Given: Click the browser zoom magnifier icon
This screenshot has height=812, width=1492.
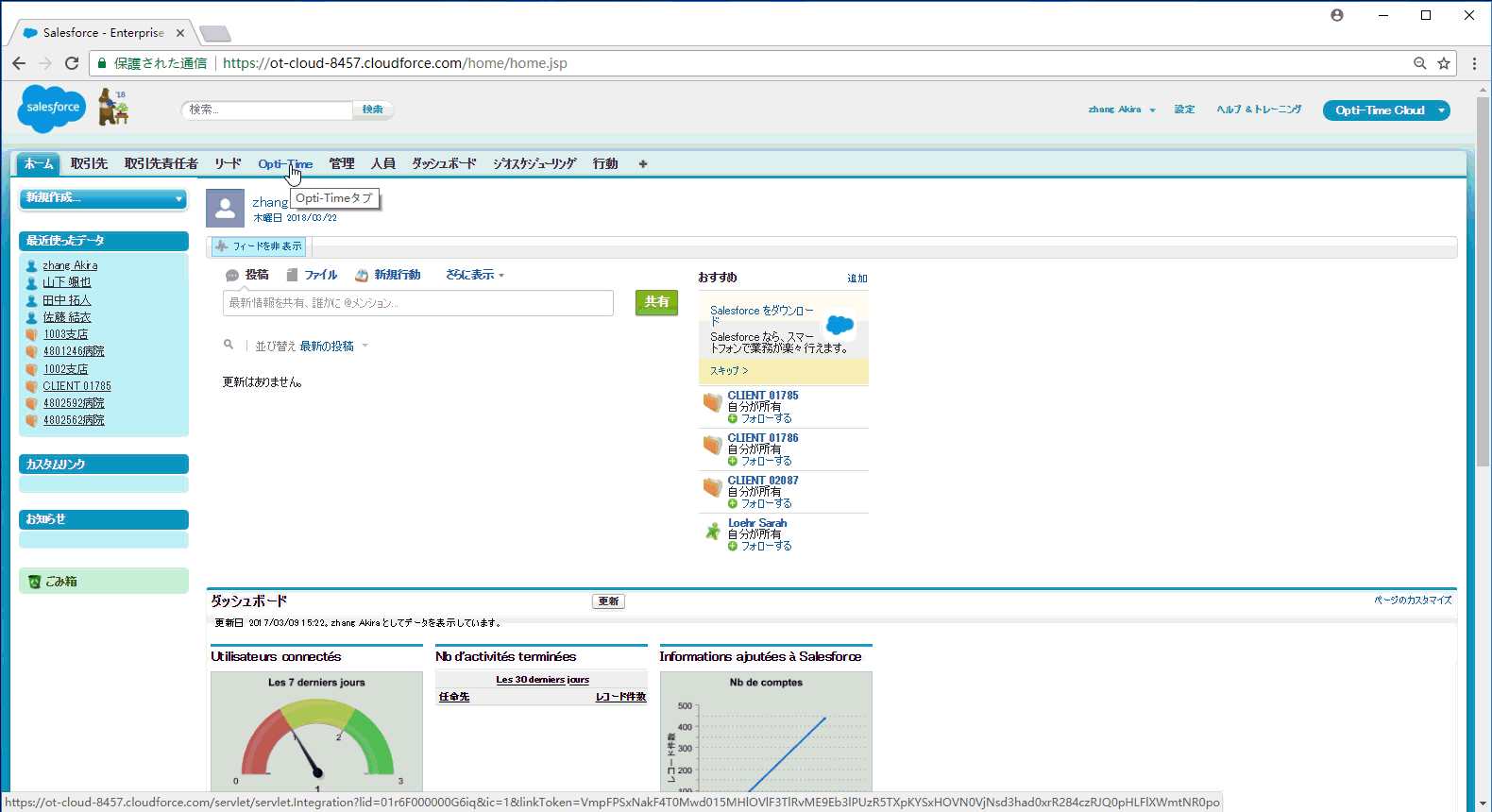Looking at the screenshot, I should (1419, 63).
